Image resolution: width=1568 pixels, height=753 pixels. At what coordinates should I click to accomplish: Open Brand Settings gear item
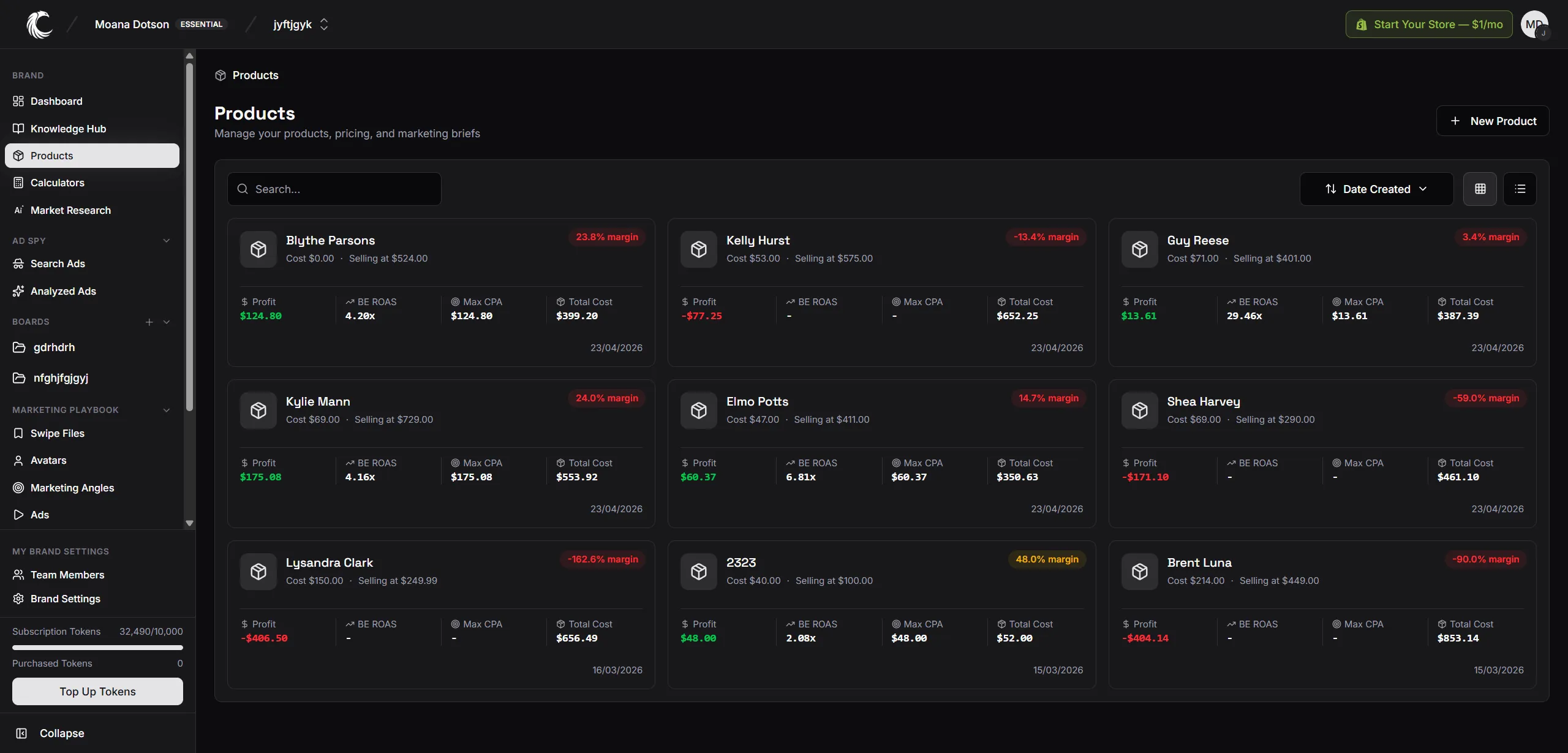[x=92, y=599]
